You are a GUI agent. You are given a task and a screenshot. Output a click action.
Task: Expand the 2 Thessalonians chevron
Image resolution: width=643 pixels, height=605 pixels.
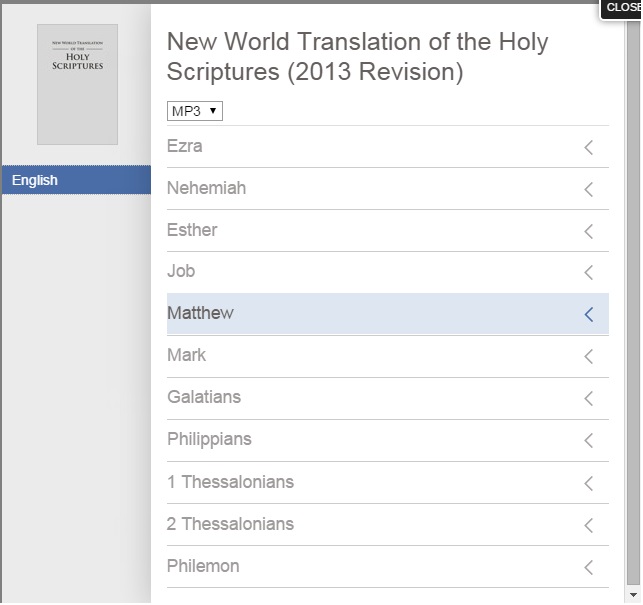pos(589,525)
